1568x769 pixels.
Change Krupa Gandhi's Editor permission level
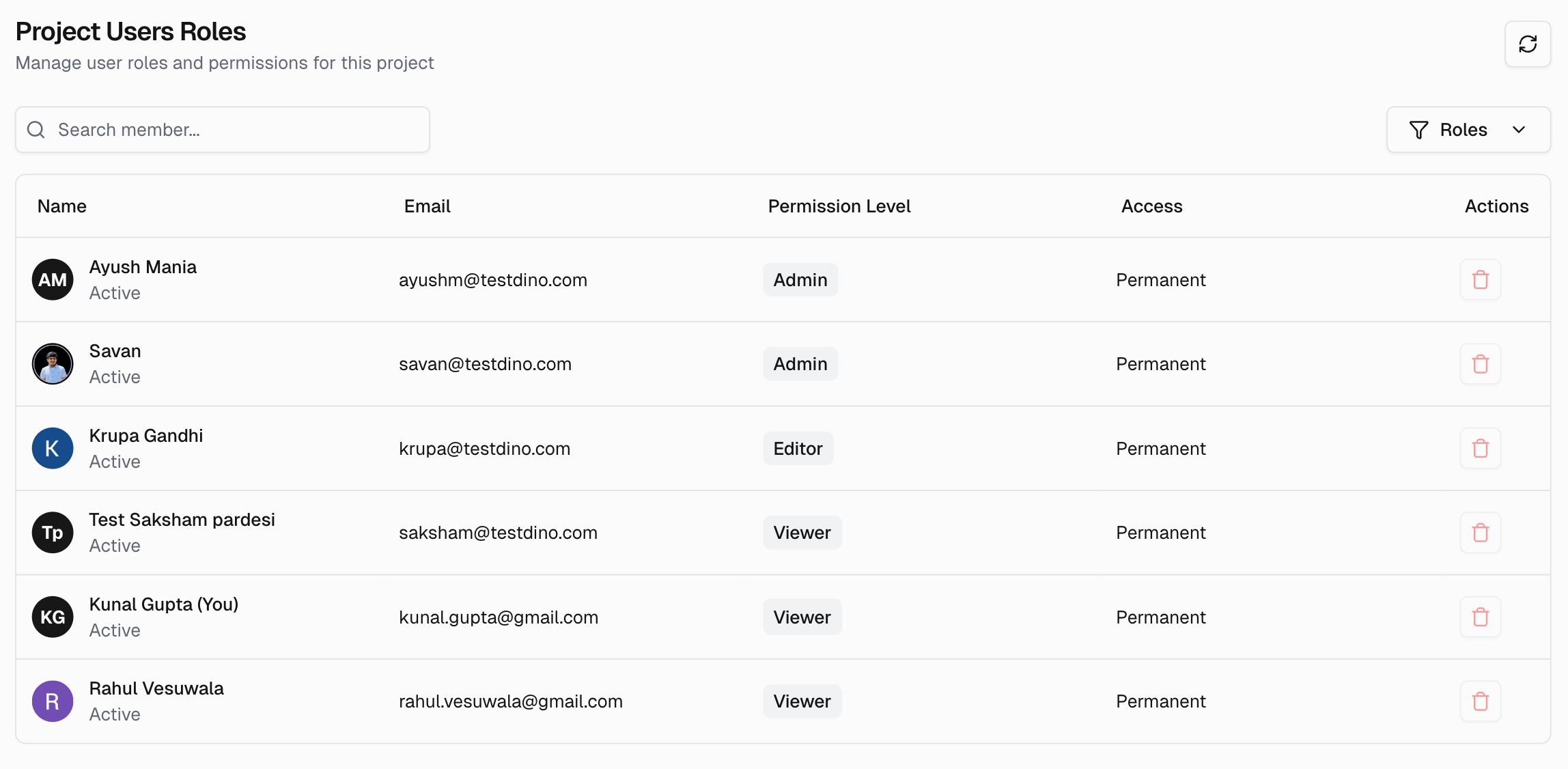pyautogui.click(x=798, y=448)
